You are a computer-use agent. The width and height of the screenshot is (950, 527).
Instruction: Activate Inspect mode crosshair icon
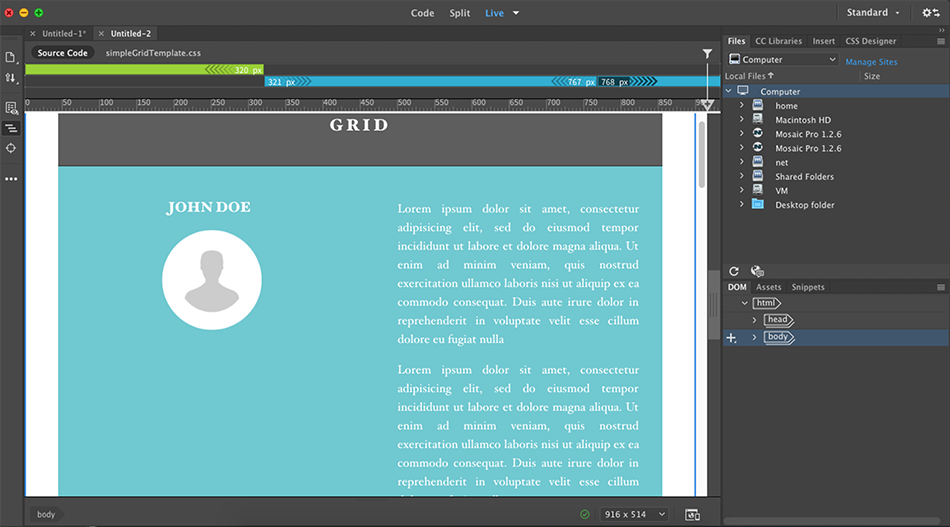tap(11, 148)
